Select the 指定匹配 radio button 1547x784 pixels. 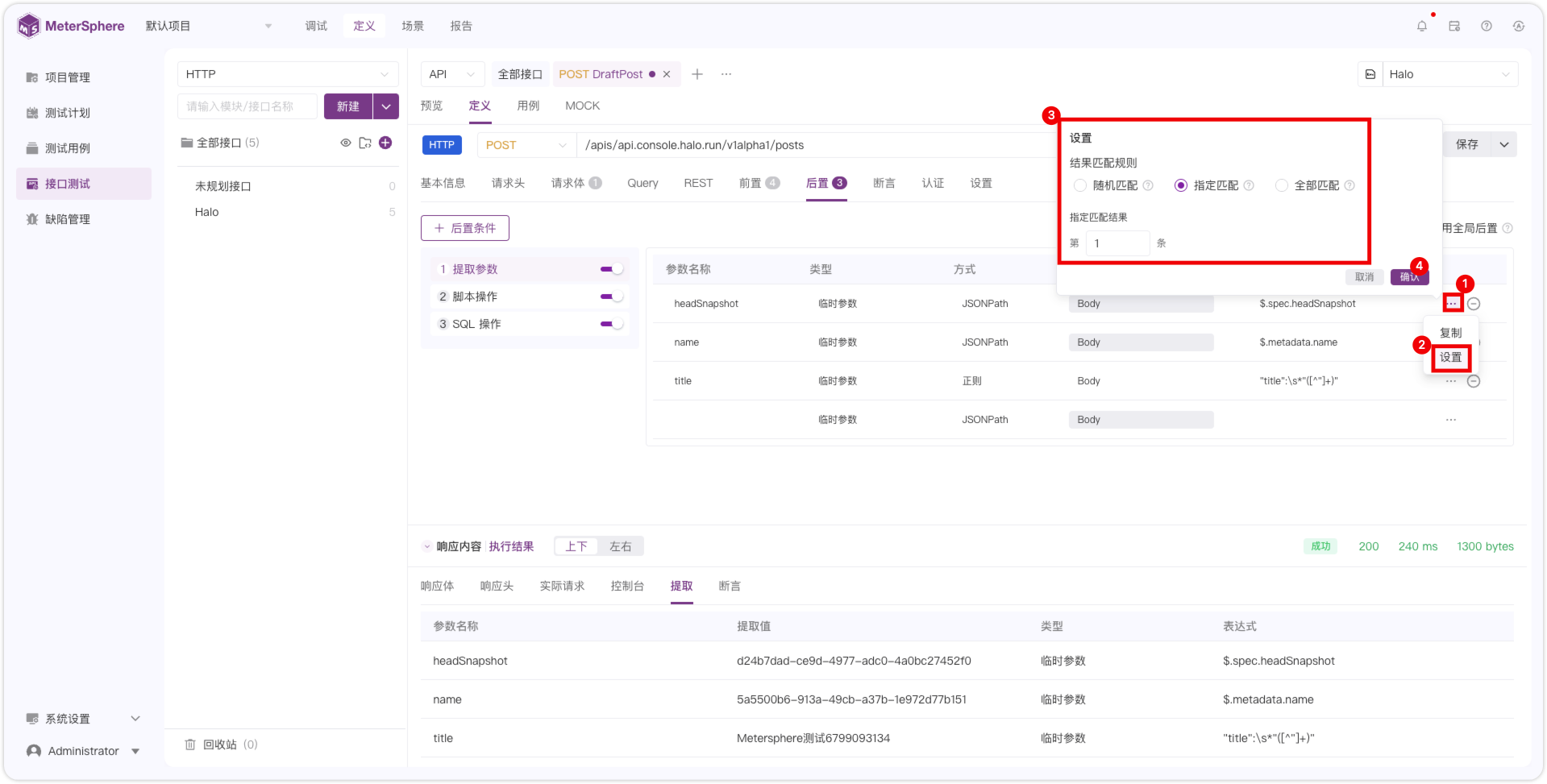click(1181, 185)
